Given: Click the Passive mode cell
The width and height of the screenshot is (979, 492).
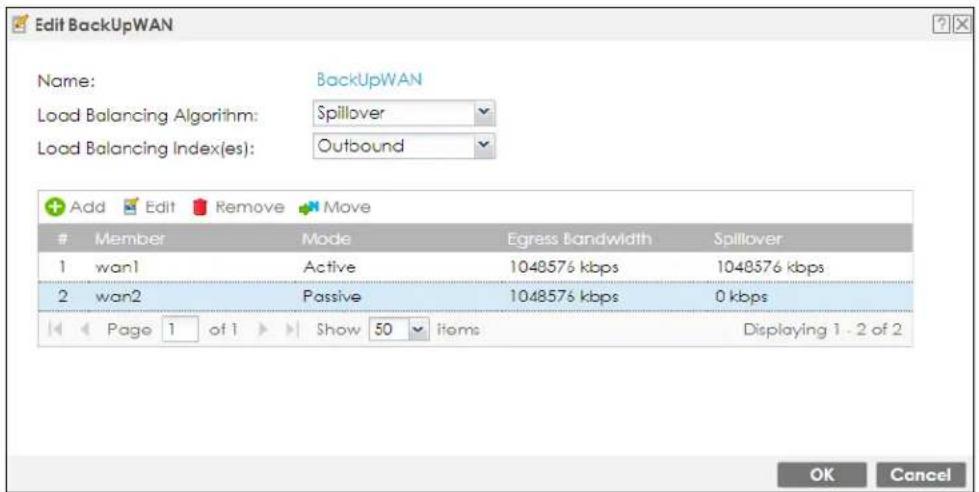Looking at the screenshot, I should tap(332, 296).
